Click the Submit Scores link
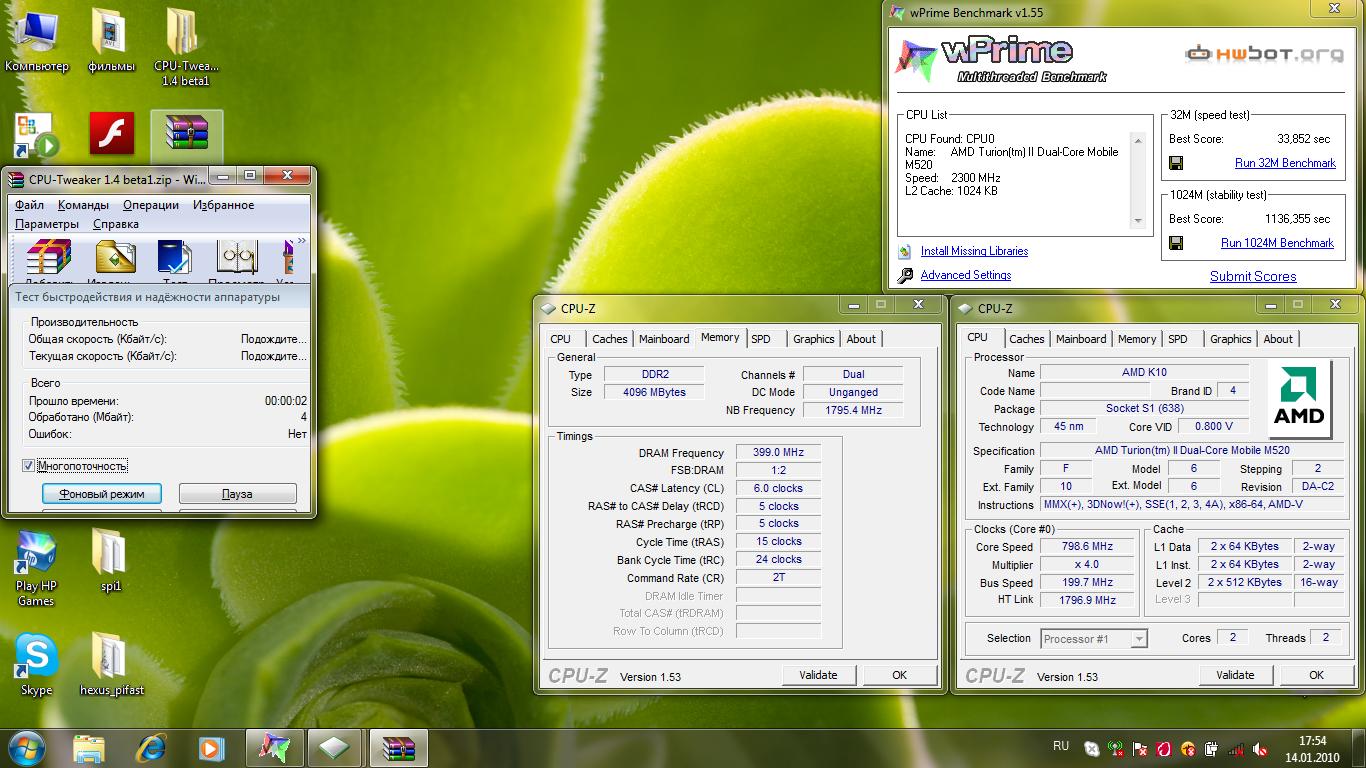The width and height of the screenshot is (1366, 768). [x=1253, y=277]
